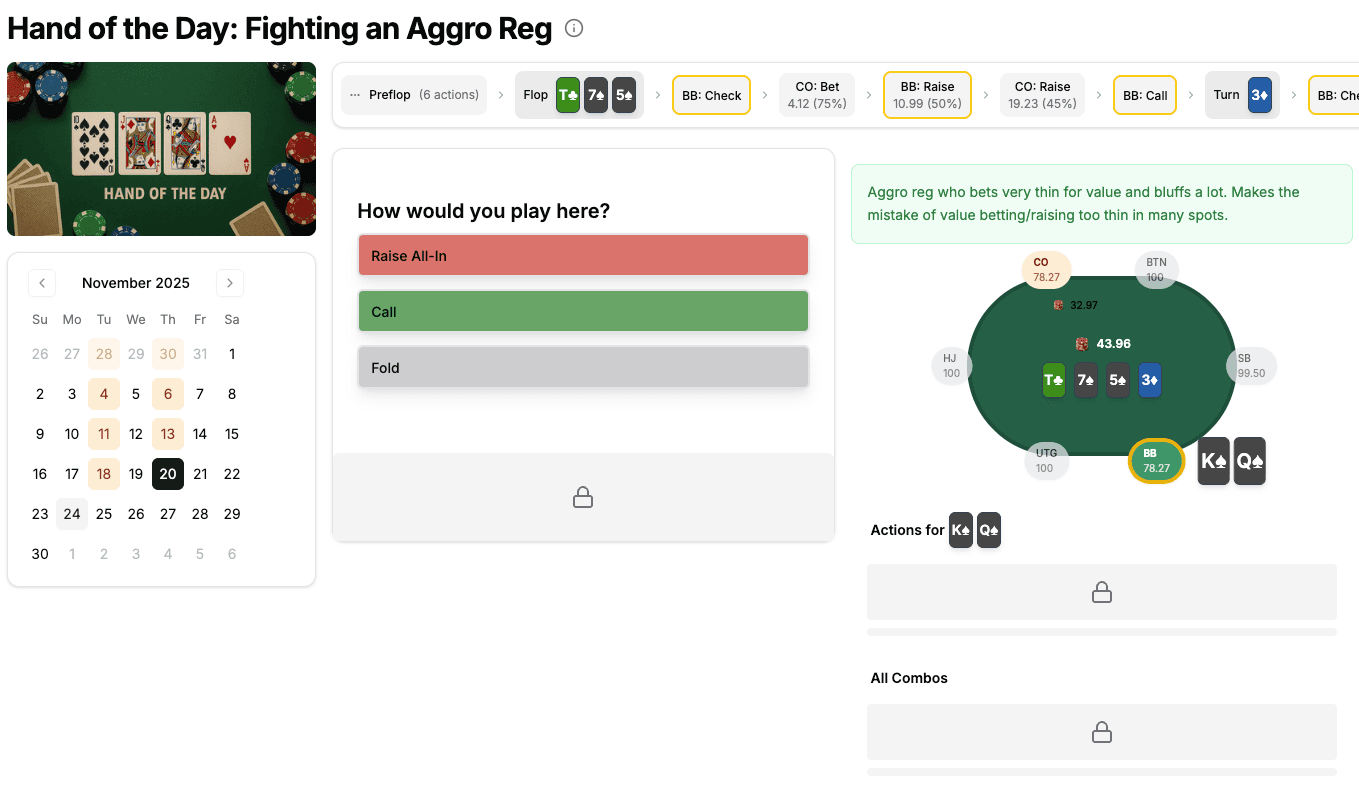This screenshot has width=1359, height=801.
Task: Click the lock icon under All Combos
Action: coord(1101,733)
